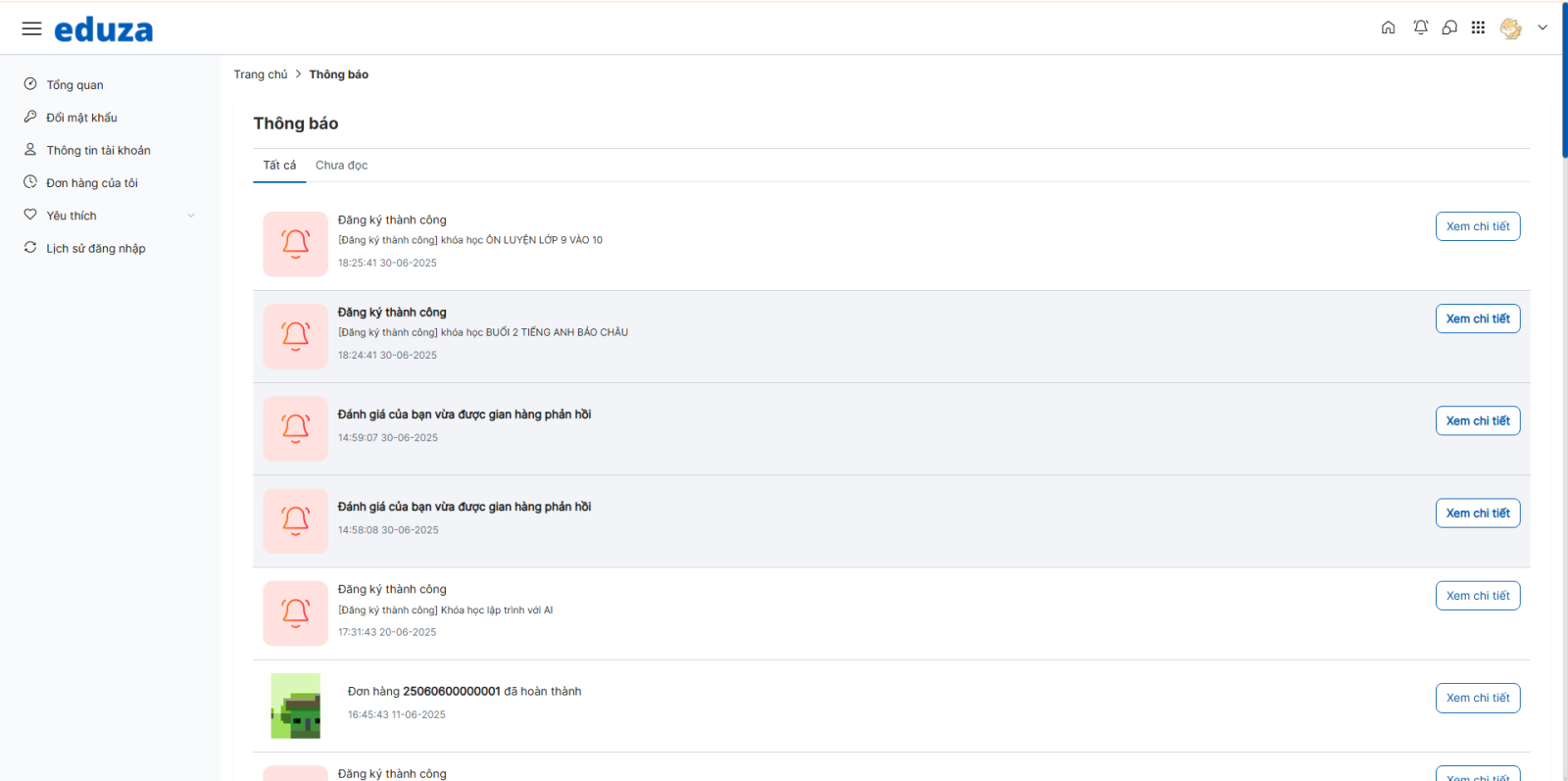
Task: View details of completed order 25060600000001
Action: [1478, 698]
